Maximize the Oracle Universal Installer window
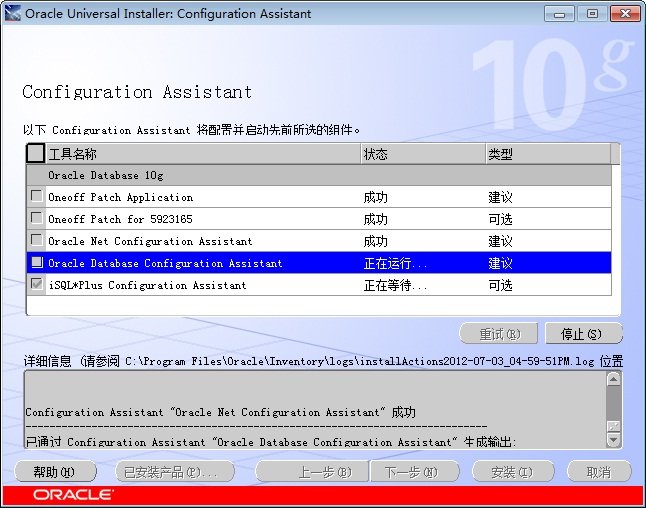Image resolution: width=646 pixels, height=508 pixels. click(592, 14)
